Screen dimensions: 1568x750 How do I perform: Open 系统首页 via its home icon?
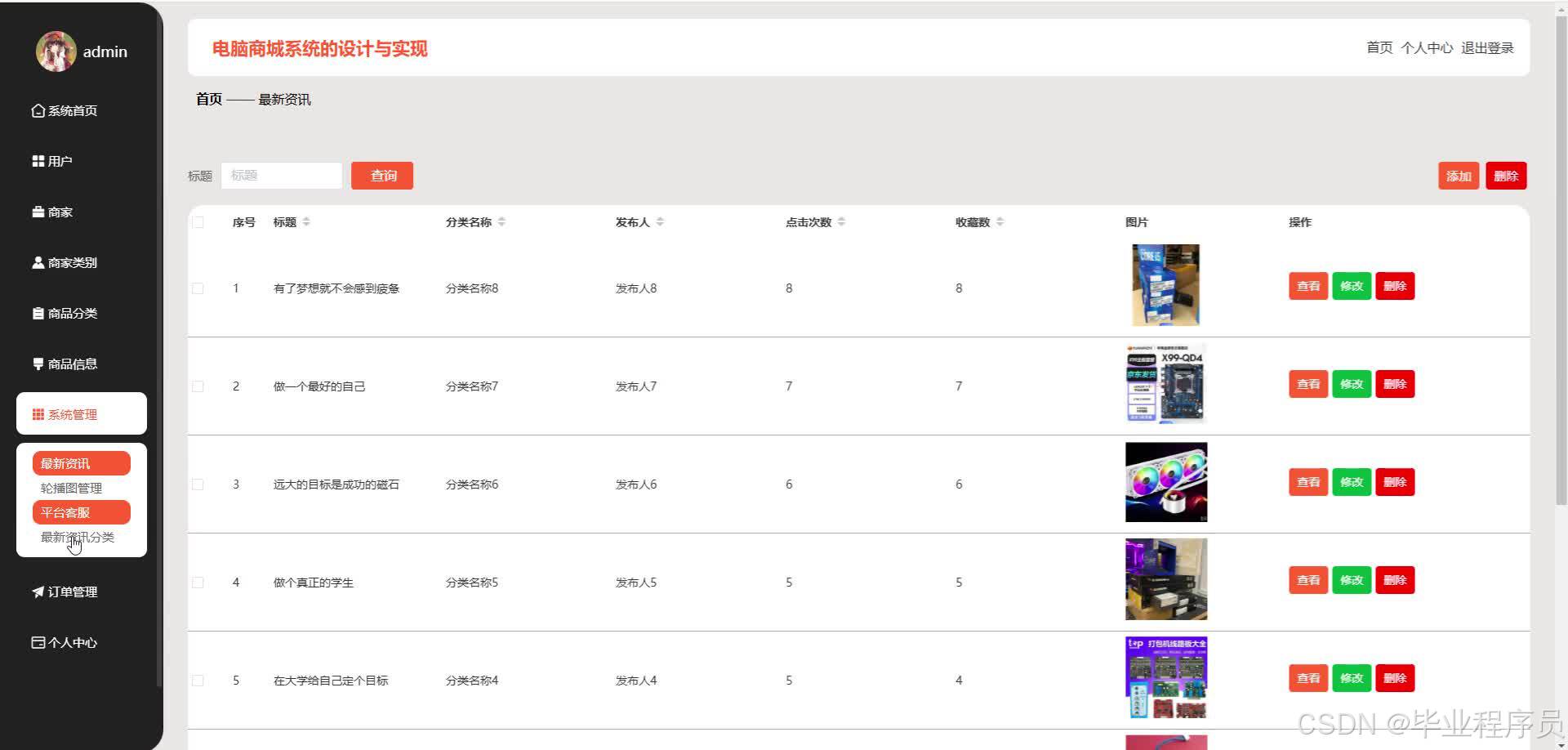click(x=38, y=110)
